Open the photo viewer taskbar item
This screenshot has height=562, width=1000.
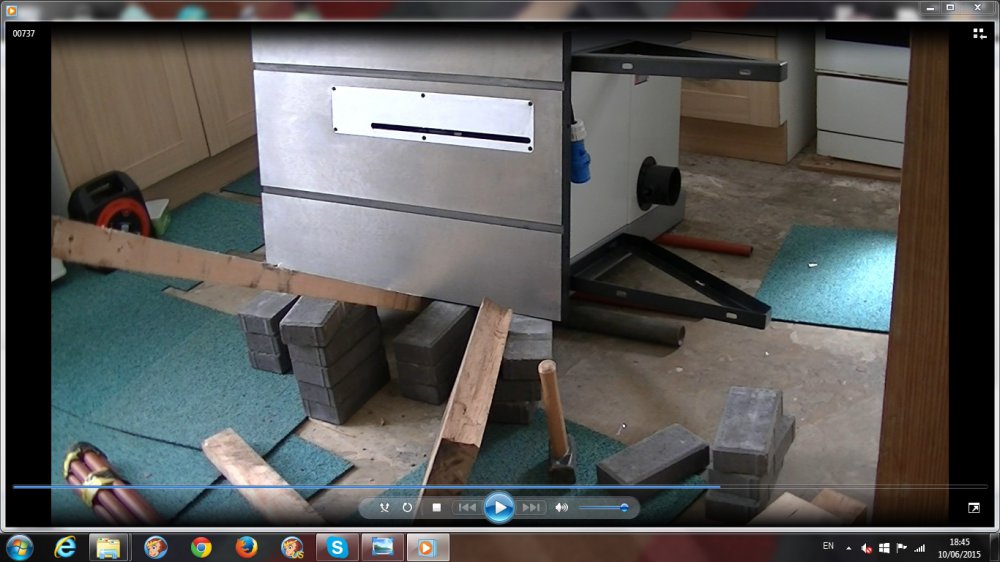383,547
